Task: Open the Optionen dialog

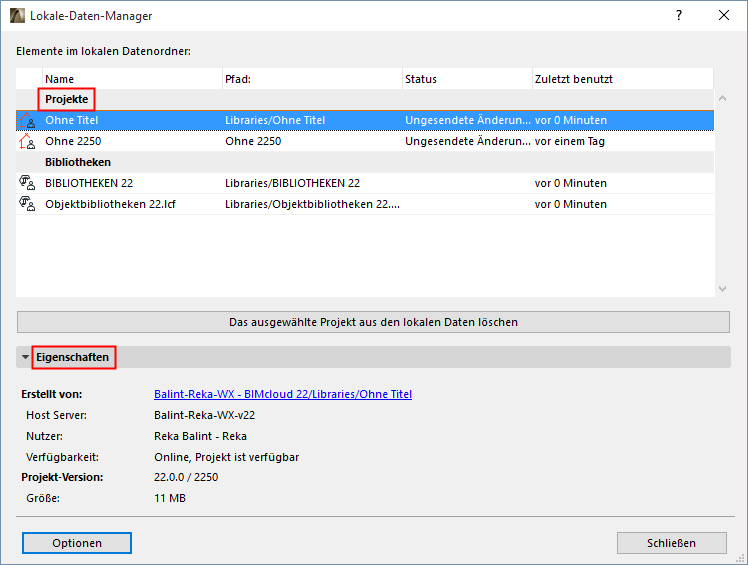Action: 77,543
